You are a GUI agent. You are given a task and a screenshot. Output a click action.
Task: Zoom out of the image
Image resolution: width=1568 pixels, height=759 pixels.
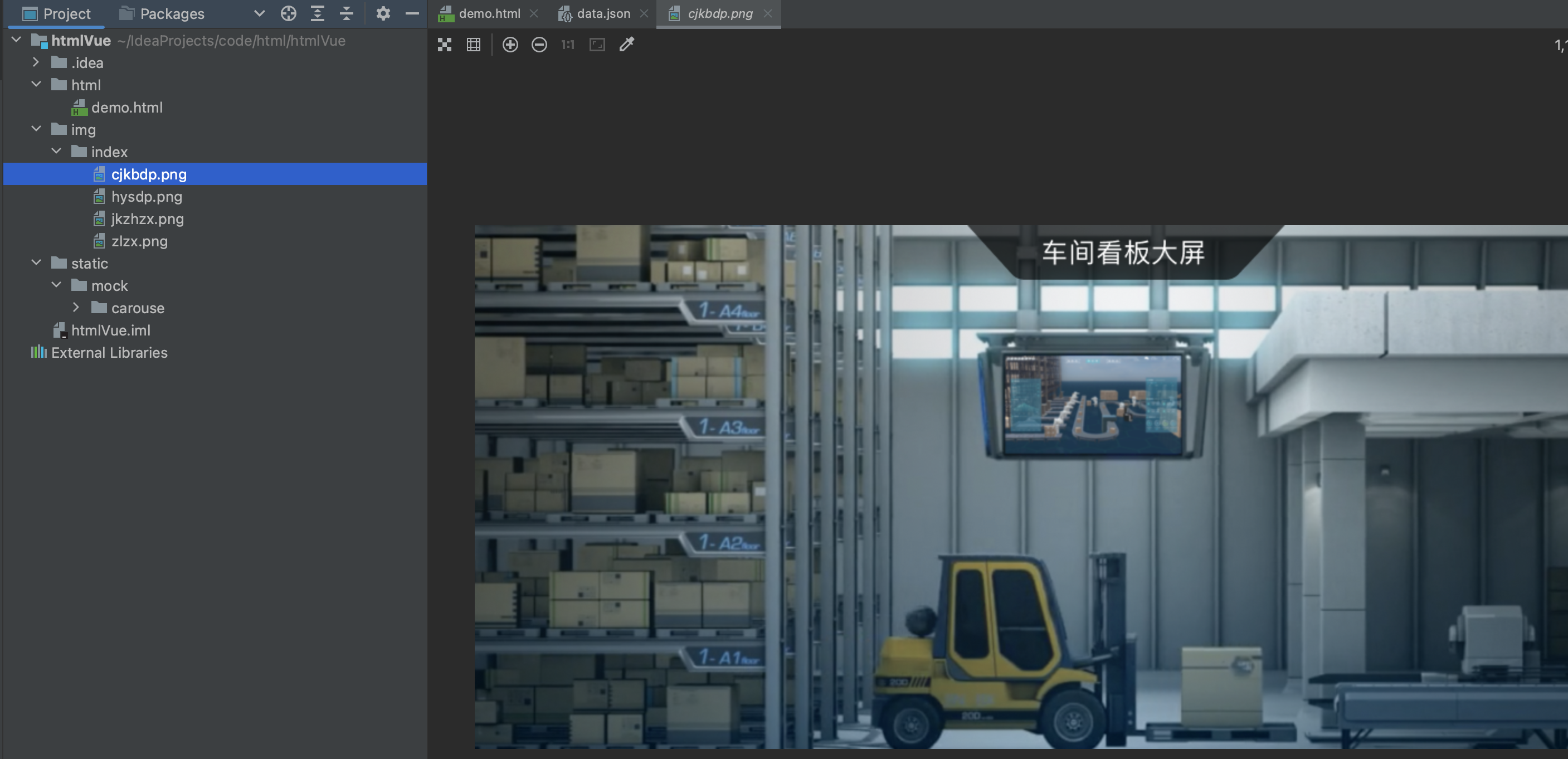539,45
